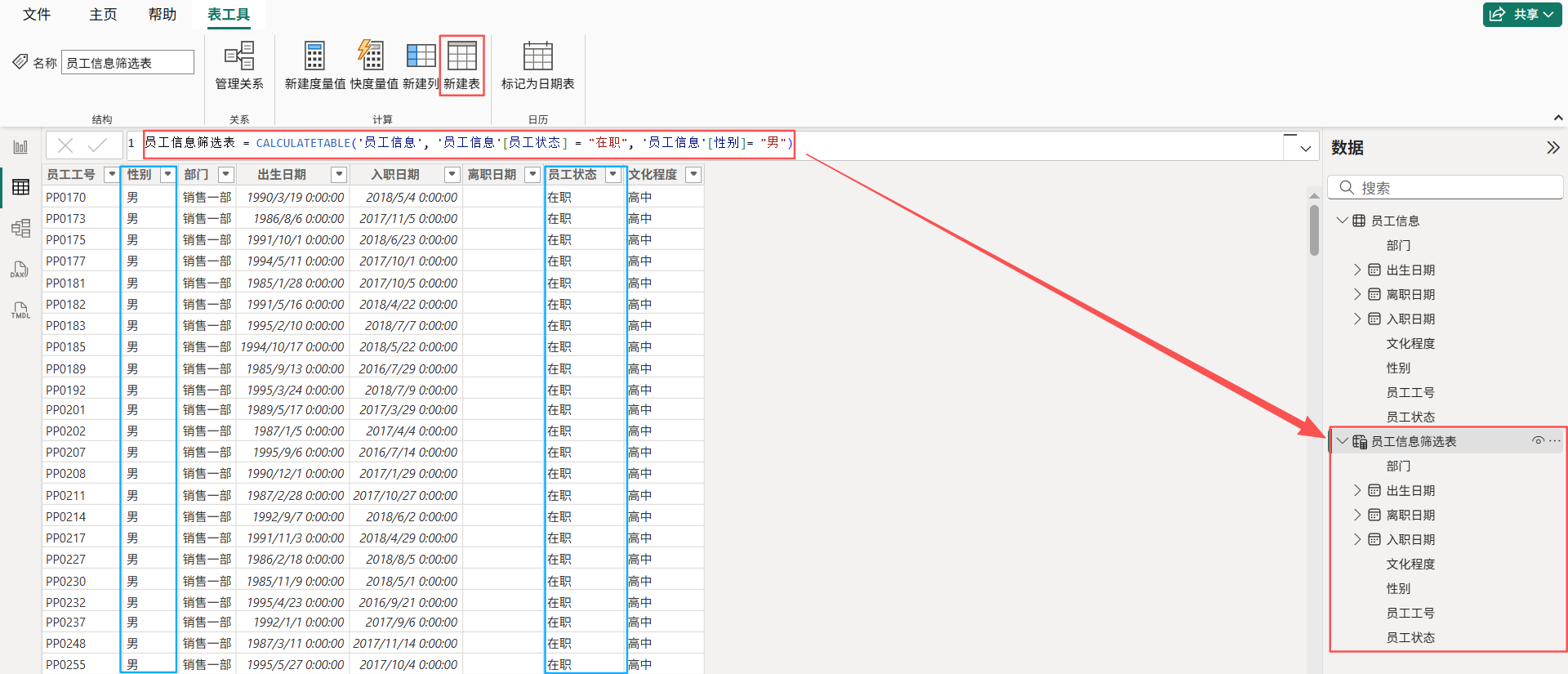
Task: Expand 离职日期 under 员工信息筛选表
Action: point(1357,515)
